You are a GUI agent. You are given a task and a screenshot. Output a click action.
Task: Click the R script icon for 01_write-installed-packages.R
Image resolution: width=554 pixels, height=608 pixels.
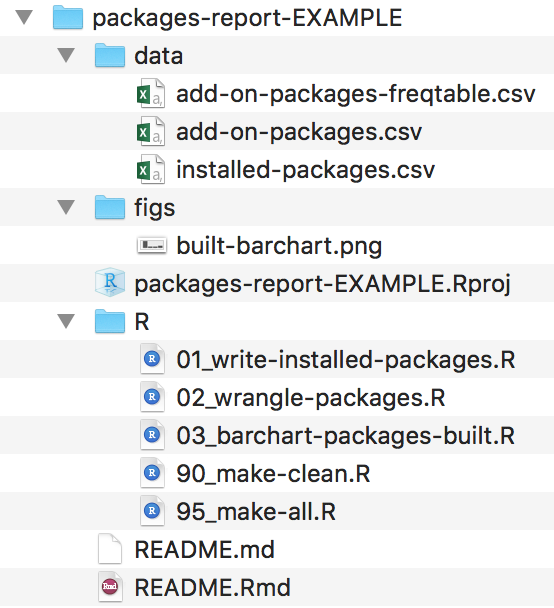(152, 359)
